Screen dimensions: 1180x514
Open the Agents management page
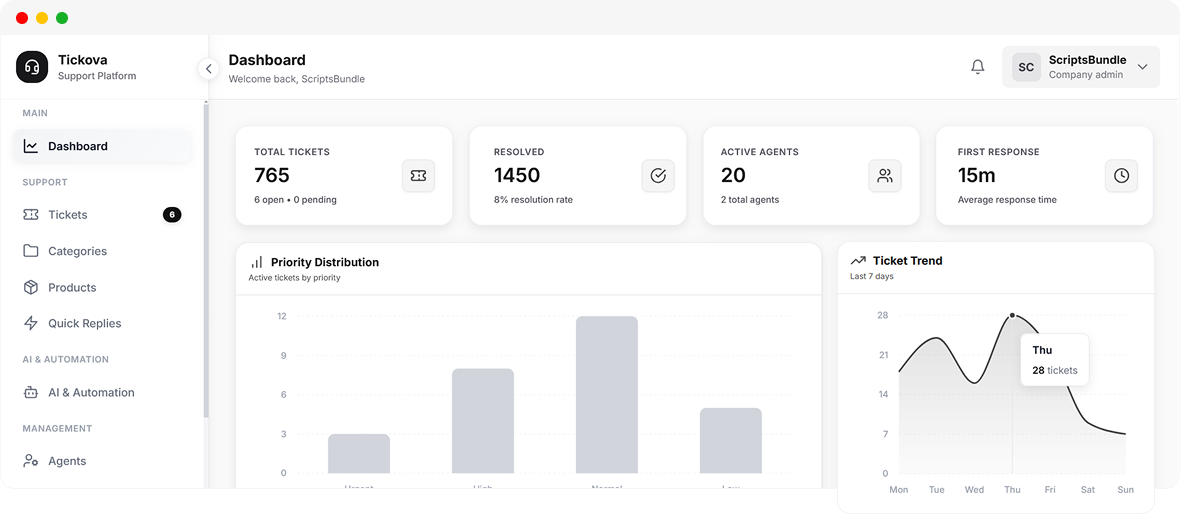(67, 461)
